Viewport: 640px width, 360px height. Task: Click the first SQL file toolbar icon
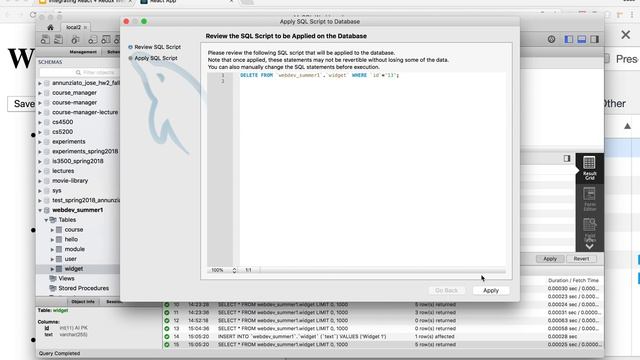(x=45, y=39)
